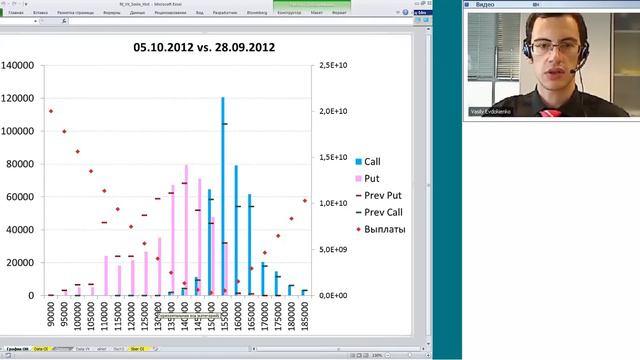Click category axis label 90000
Image resolution: width=640 pixels, height=360 pixels.
(x=51, y=314)
